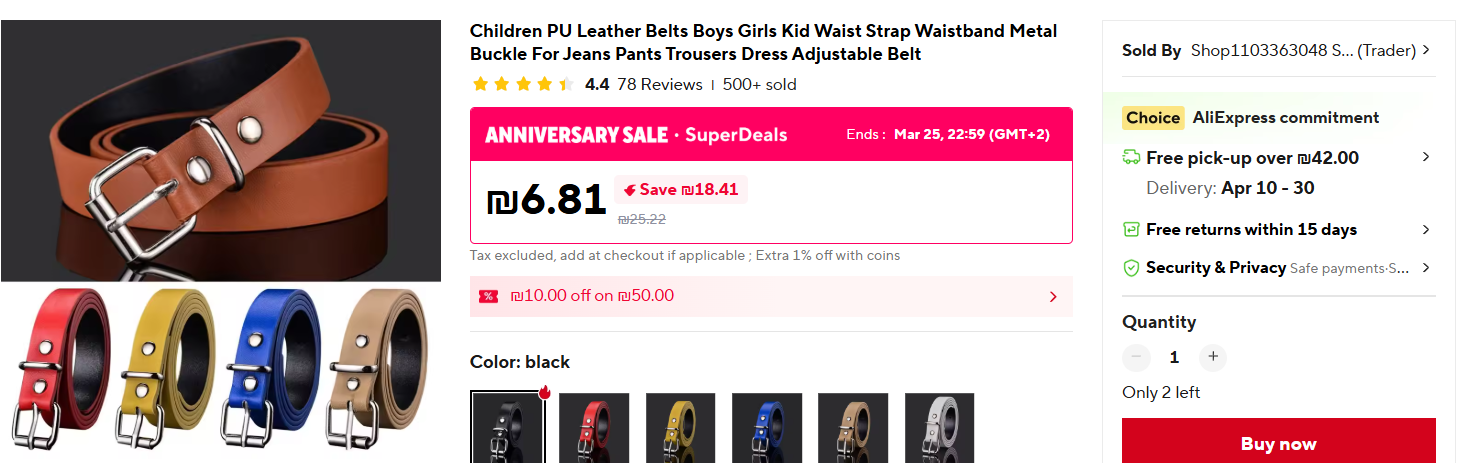Expand free returns within 15 days
The image size is (1469, 463).
click(x=1425, y=229)
